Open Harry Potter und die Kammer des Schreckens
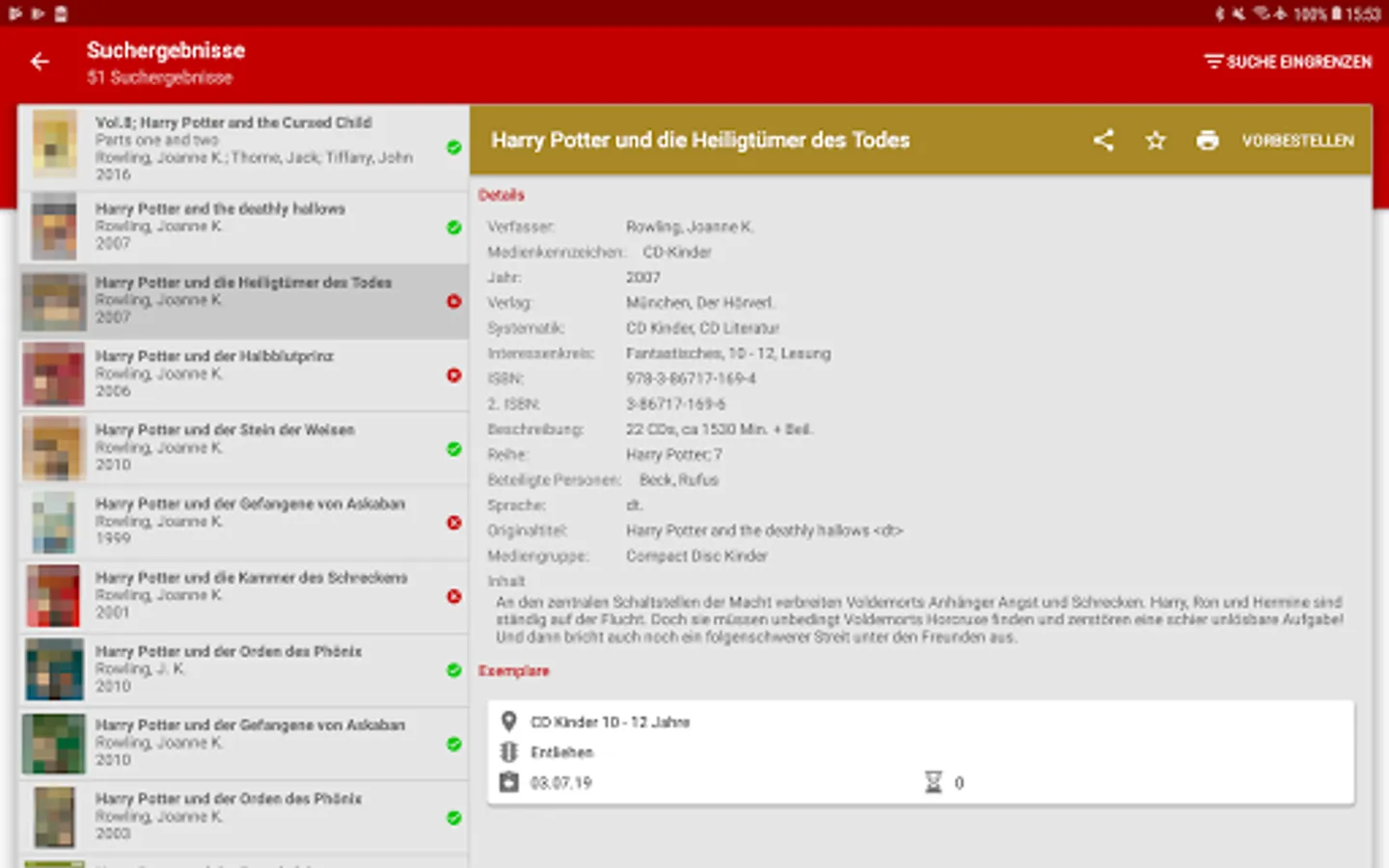Image resolution: width=1389 pixels, height=868 pixels. coord(243,596)
